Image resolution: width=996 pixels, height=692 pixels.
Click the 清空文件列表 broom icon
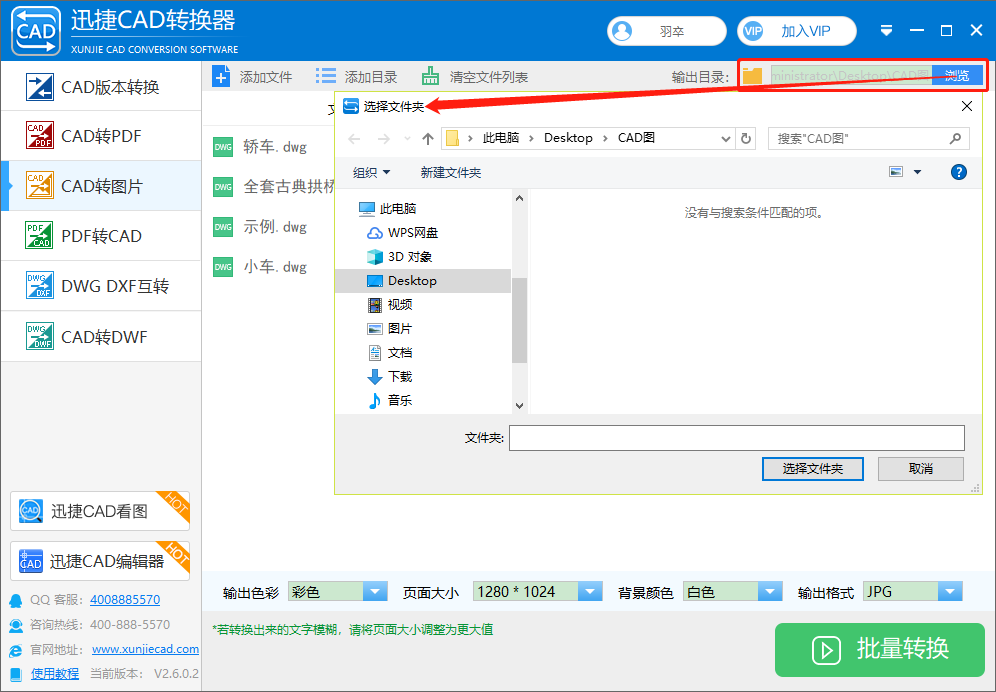coord(431,76)
